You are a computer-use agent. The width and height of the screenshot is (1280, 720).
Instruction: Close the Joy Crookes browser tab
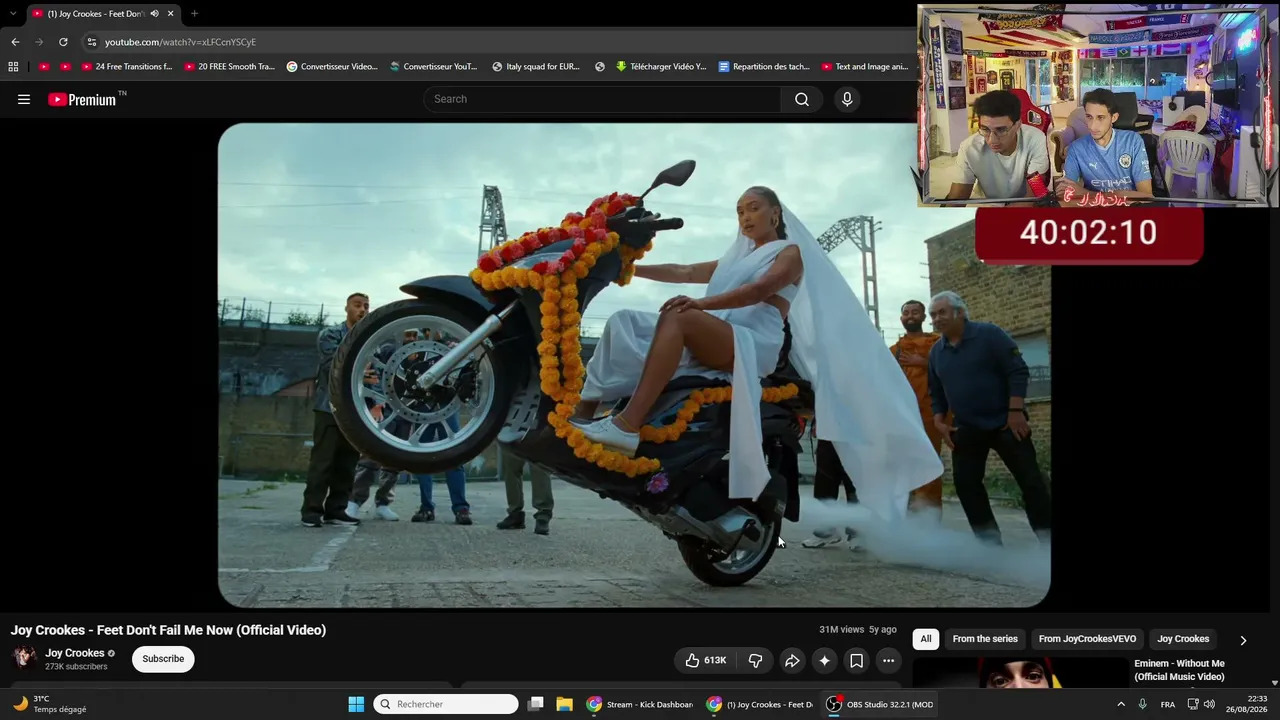(171, 14)
